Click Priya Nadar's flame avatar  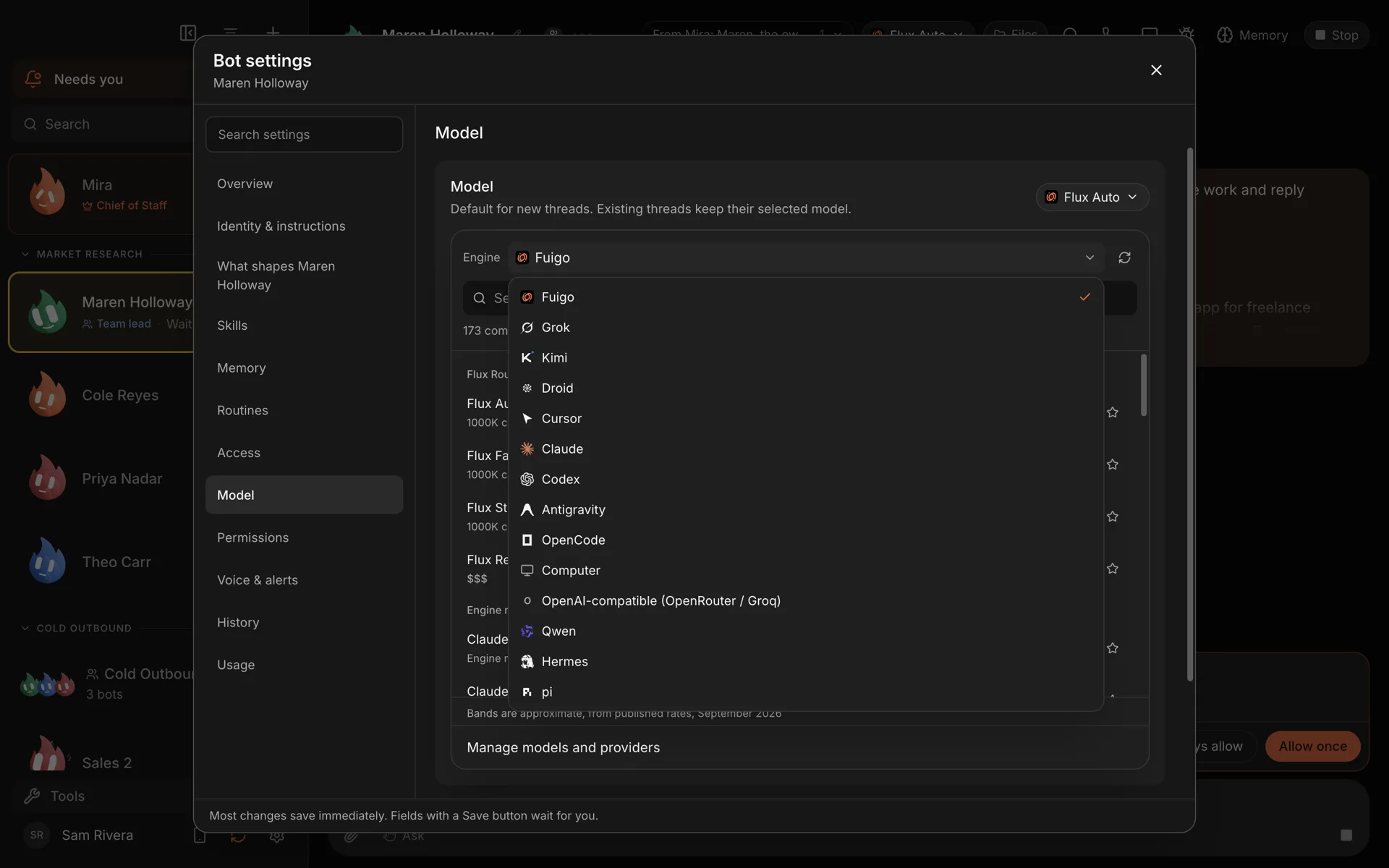tap(48, 478)
